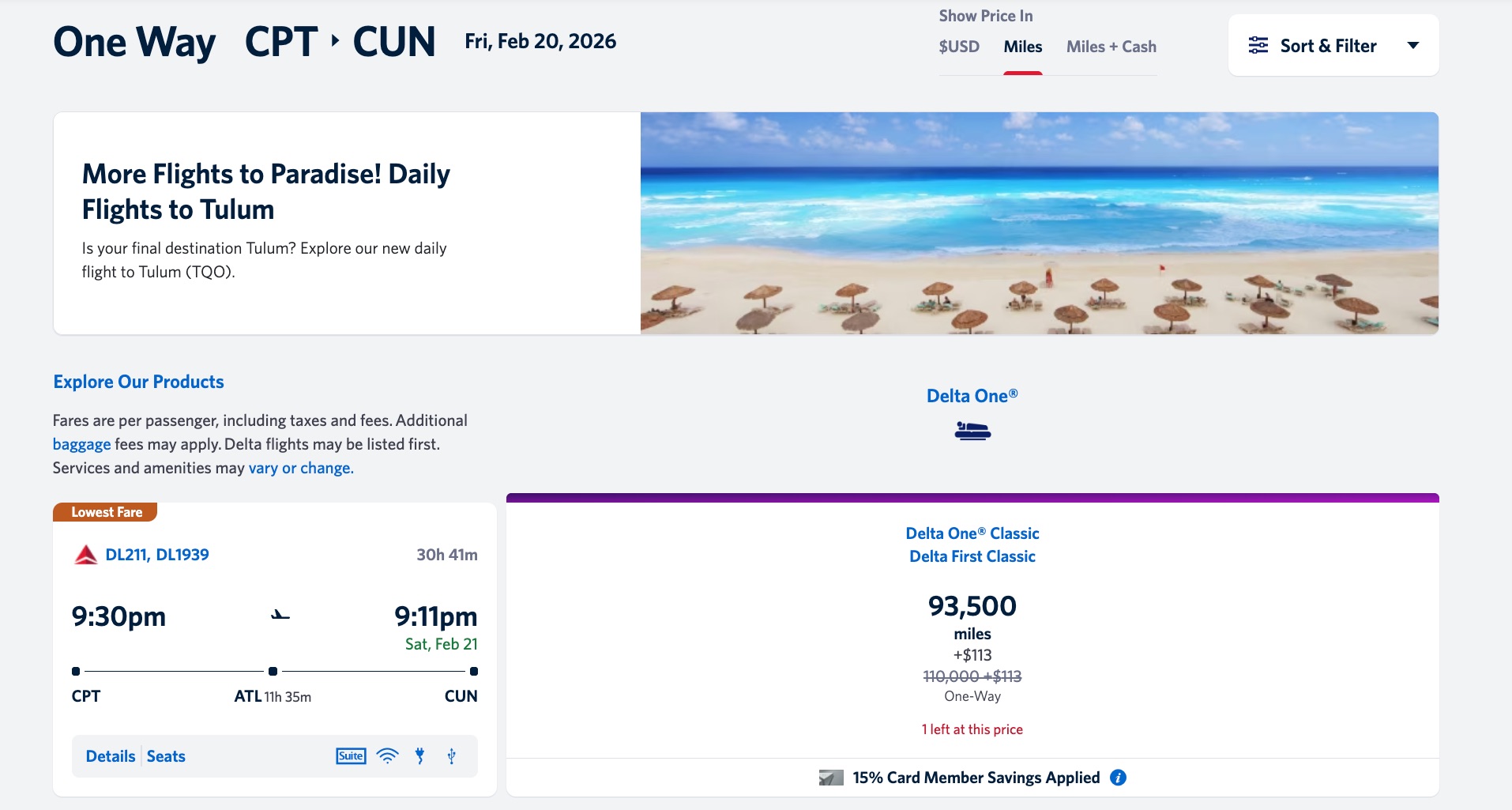Select the Delta One Classic fare
Screen dimensions: 1512x810
[x=972, y=533]
